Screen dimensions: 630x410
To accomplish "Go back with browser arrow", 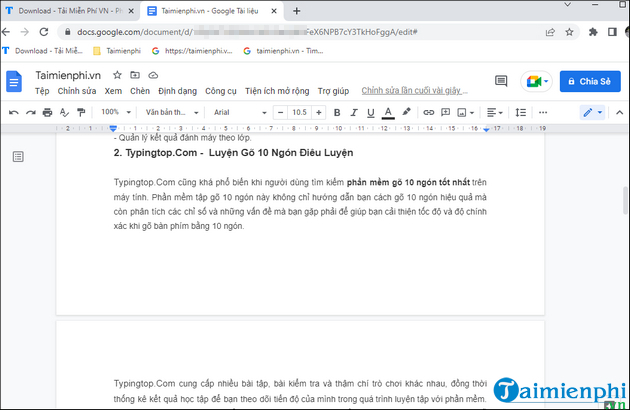I will pyautogui.click(x=6, y=32).
